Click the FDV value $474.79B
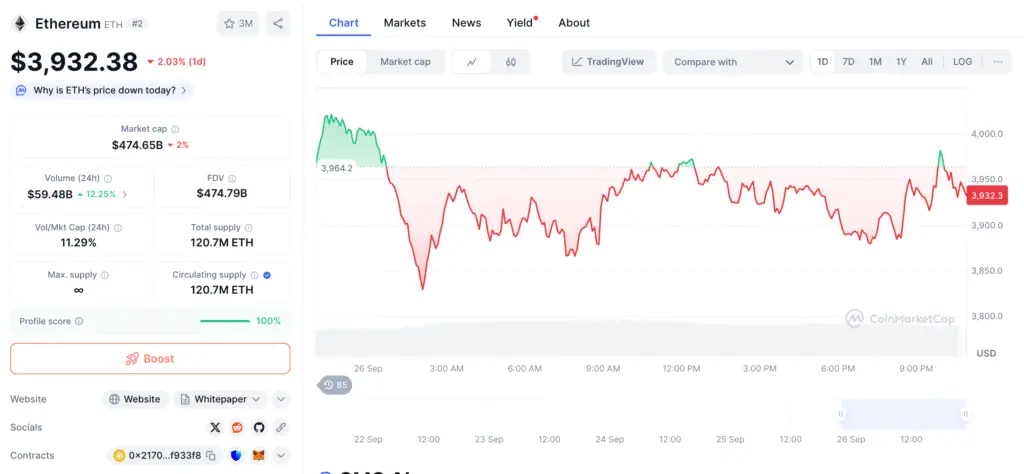Viewport: 1024px width, 474px height. [x=222, y=193]
